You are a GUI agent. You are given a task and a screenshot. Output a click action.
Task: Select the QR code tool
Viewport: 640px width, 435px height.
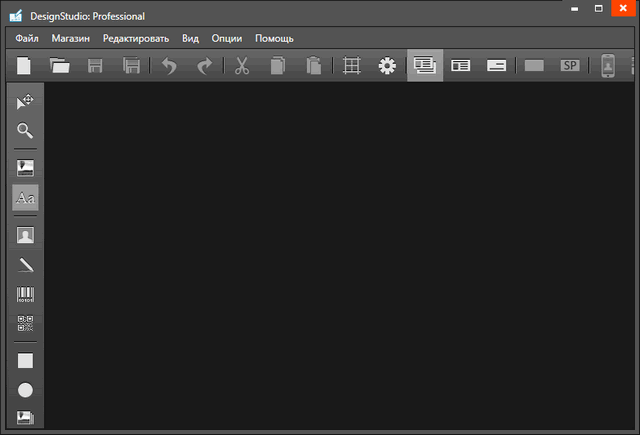click(25, 324)
